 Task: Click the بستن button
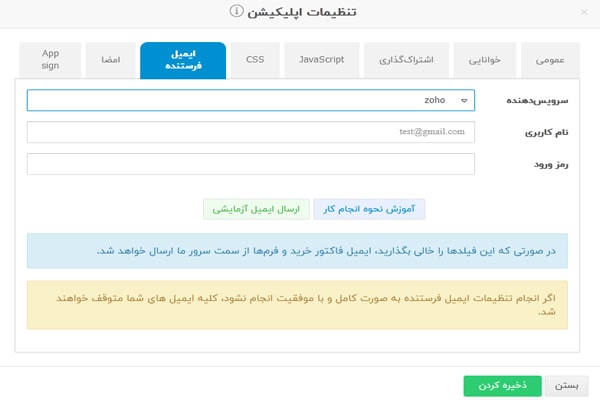(566, 386)
